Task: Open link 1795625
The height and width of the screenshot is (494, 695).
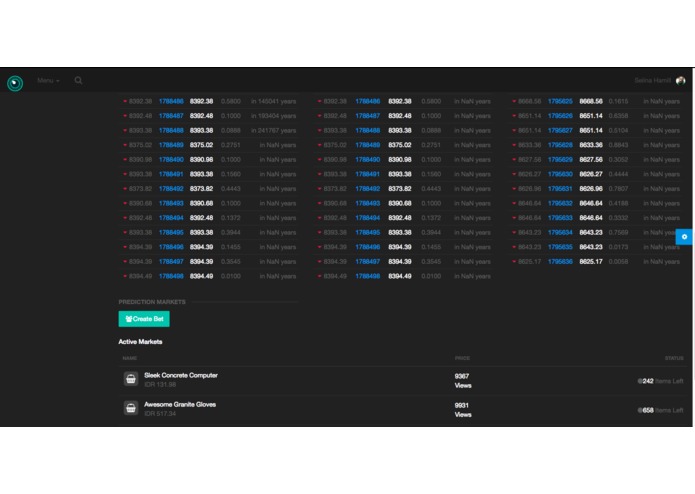Action: [x=560, y=101]
